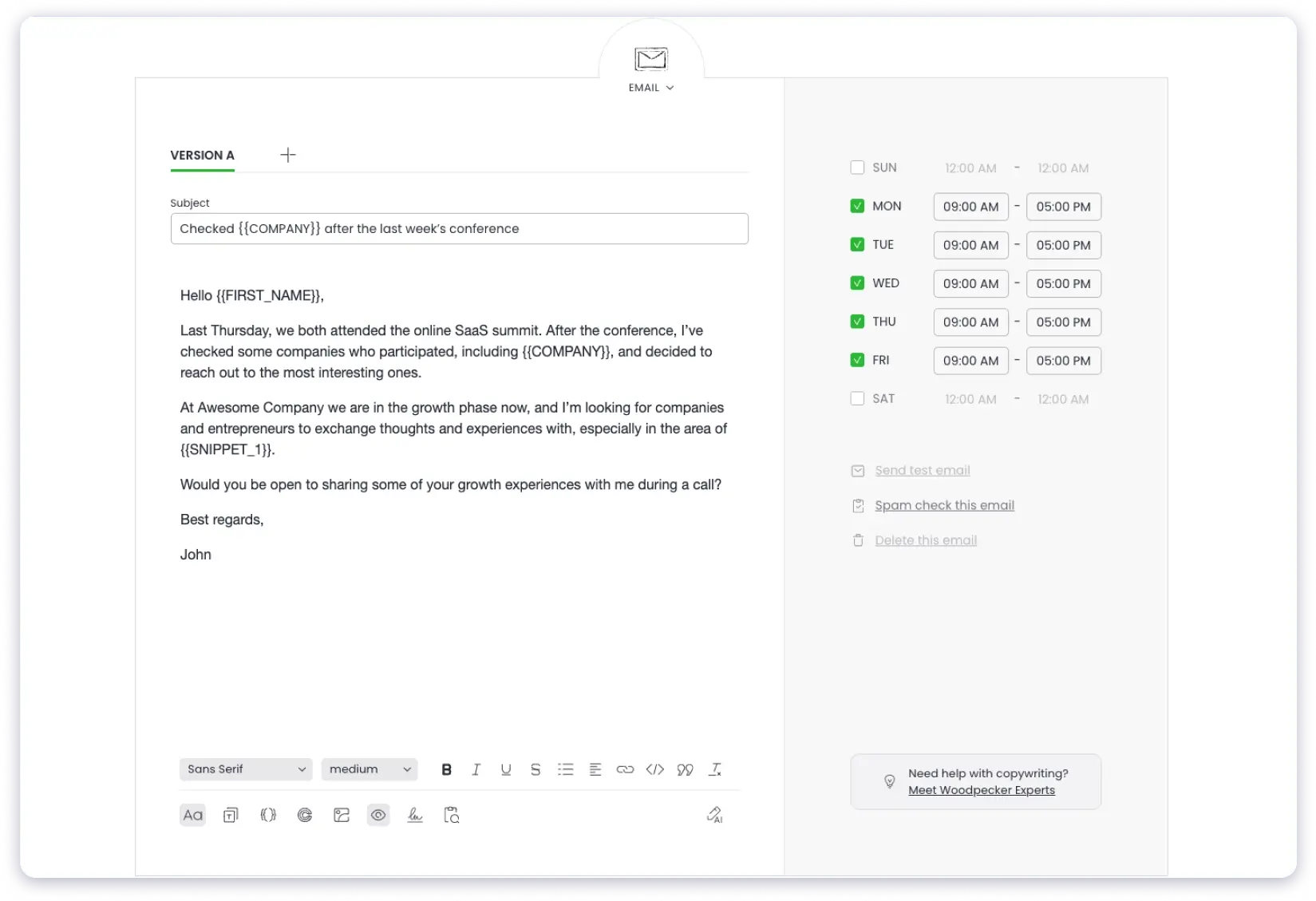This screenshot has width=1316, height=901.
Task: Open the AI writing assistant icon
Action: (714, 815)
